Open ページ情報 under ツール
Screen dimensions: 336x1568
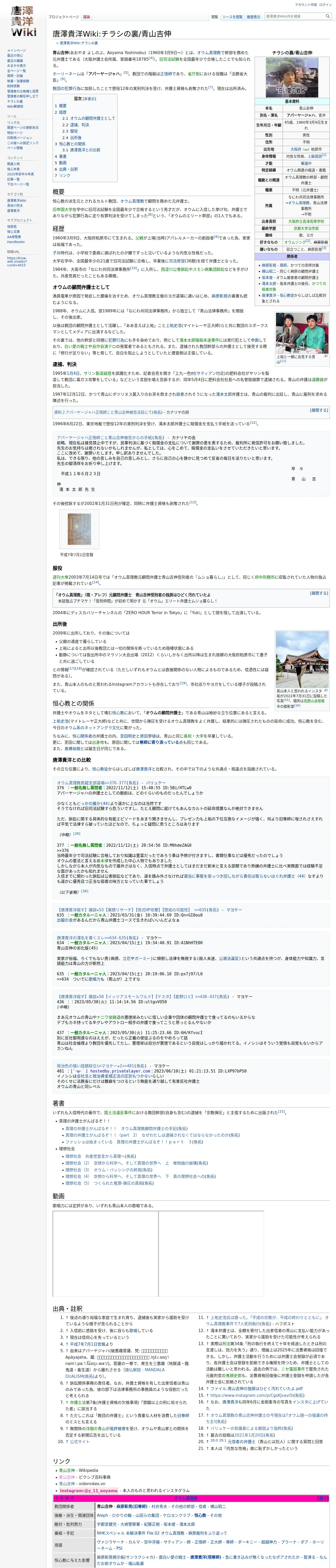click(15, 148)
